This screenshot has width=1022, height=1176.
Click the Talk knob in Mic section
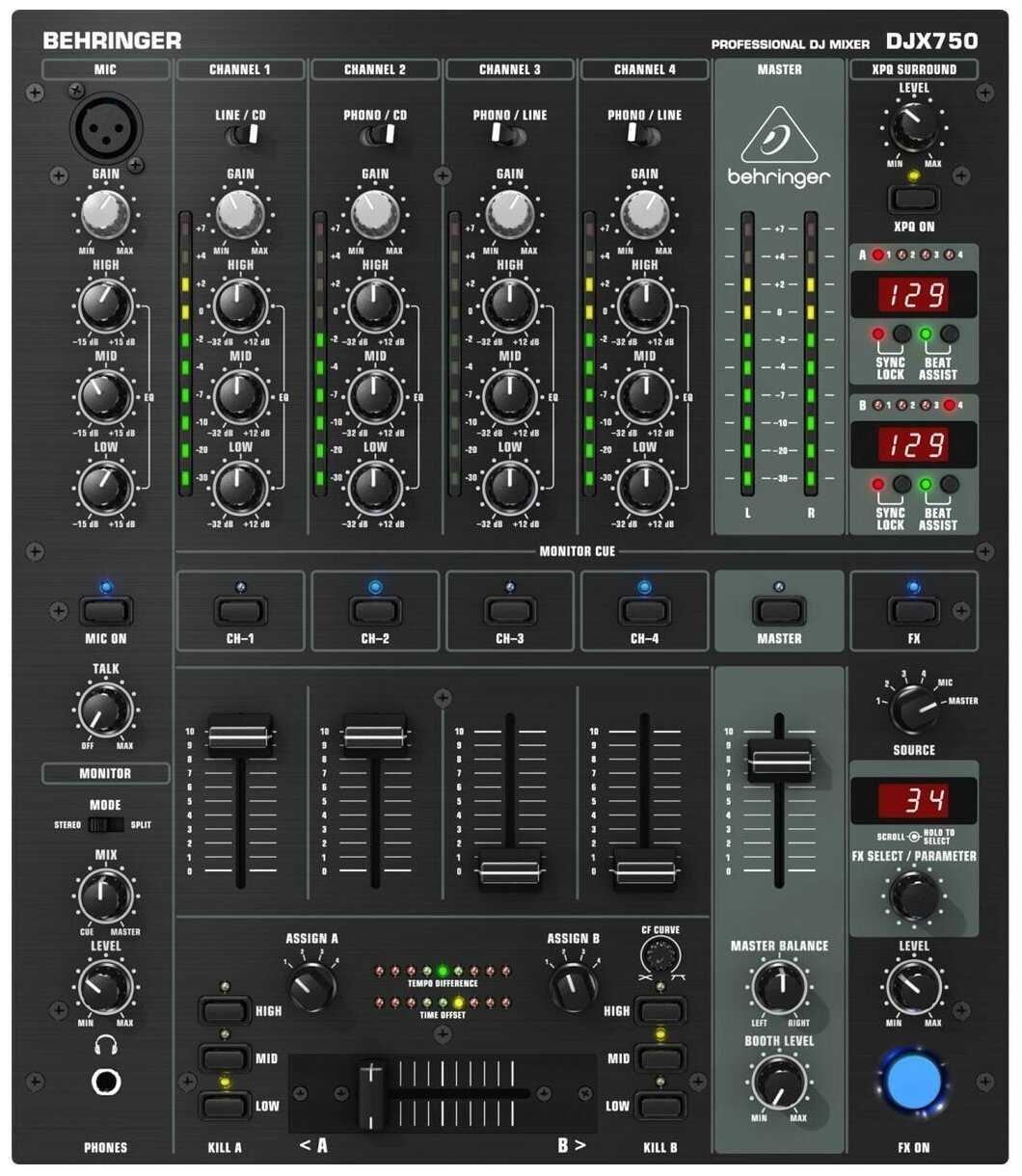point(105,710)
